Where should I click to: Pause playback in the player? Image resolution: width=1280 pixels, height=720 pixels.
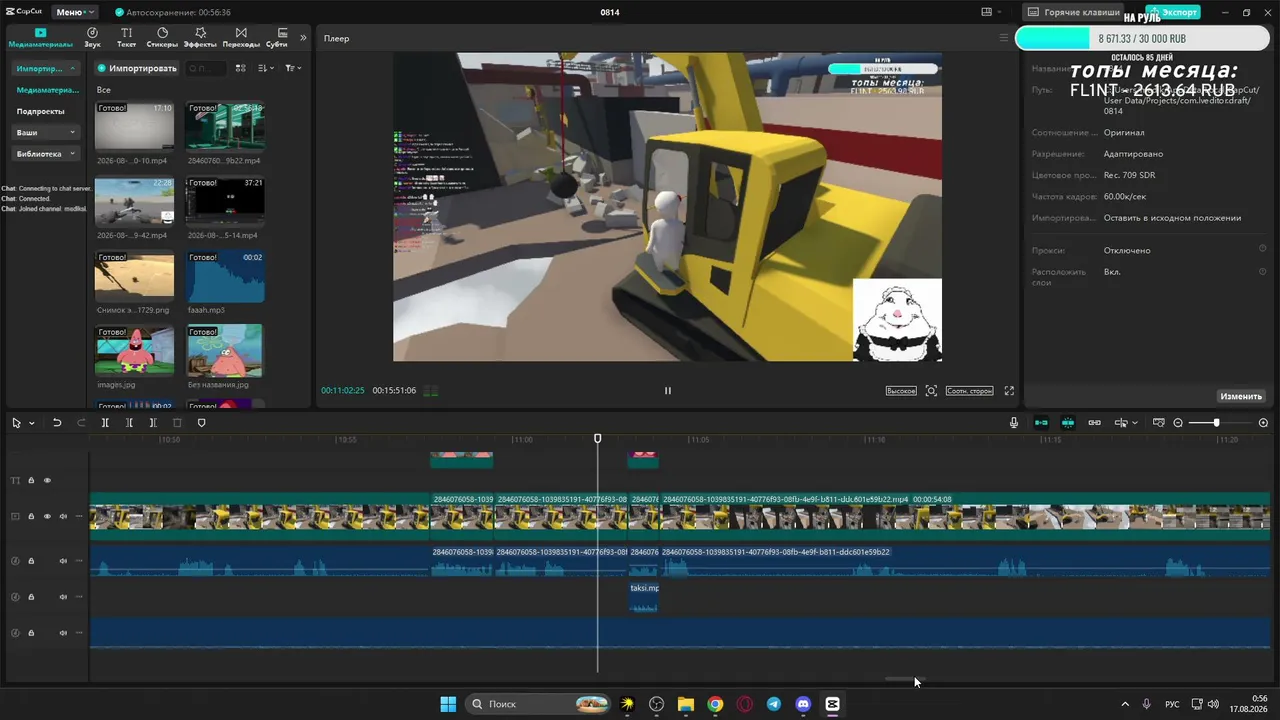(668, 391)
